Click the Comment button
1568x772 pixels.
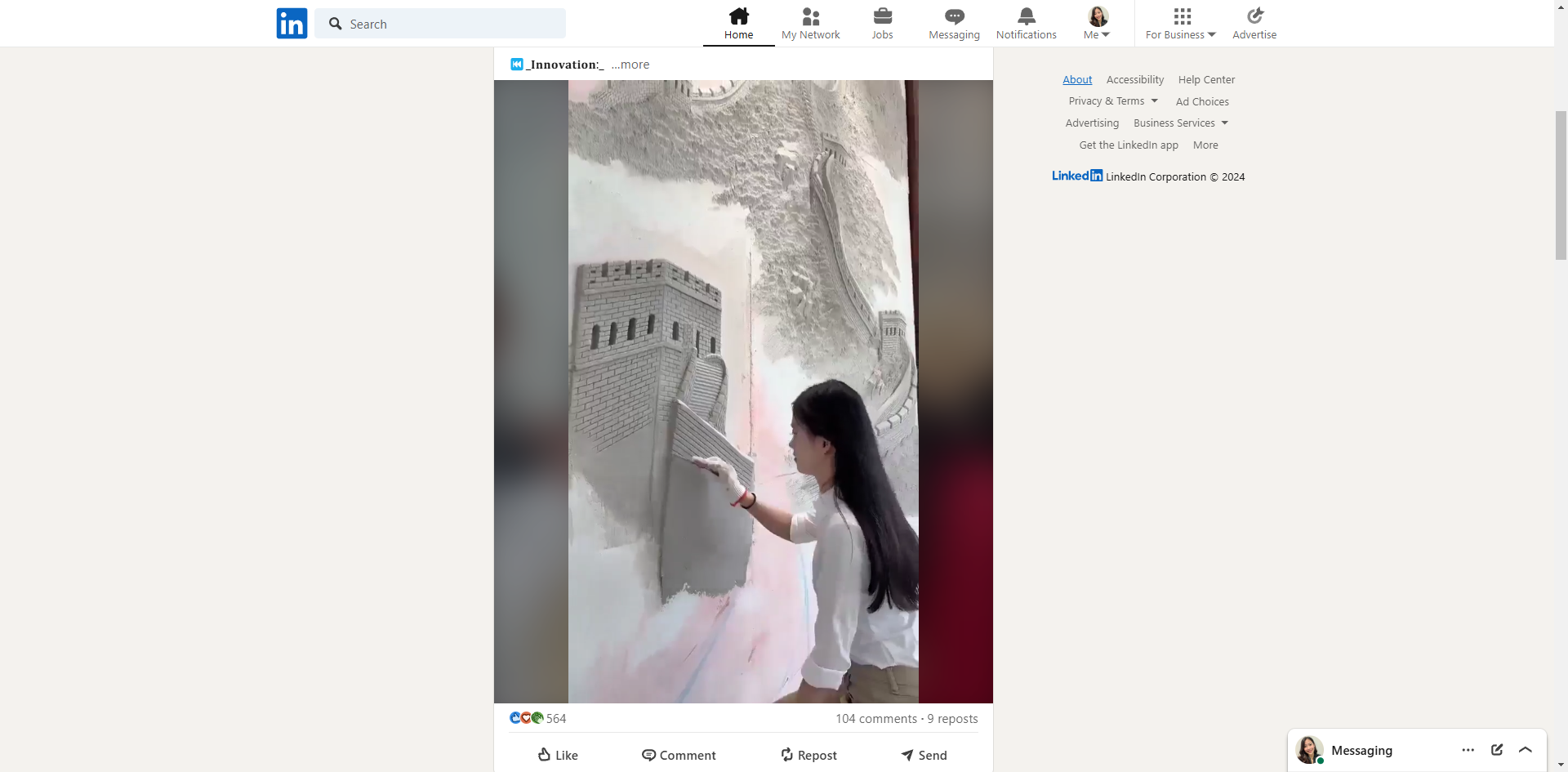pyautogui.click(x=679, y=755)
